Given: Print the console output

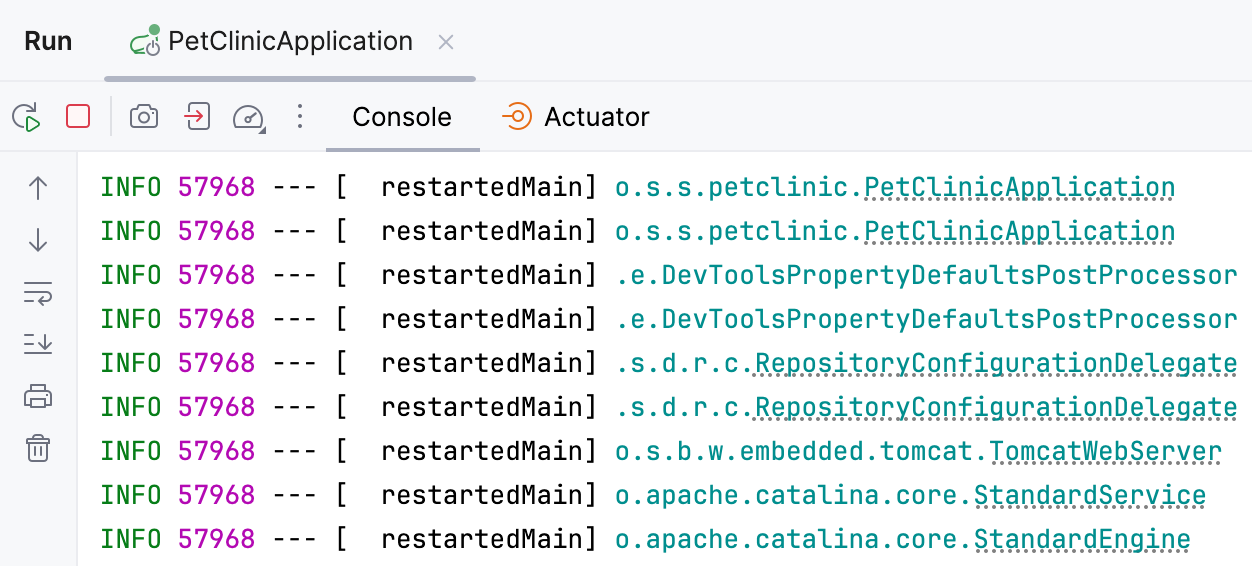Looking at the screenshot, I should [x=38, y=397].
